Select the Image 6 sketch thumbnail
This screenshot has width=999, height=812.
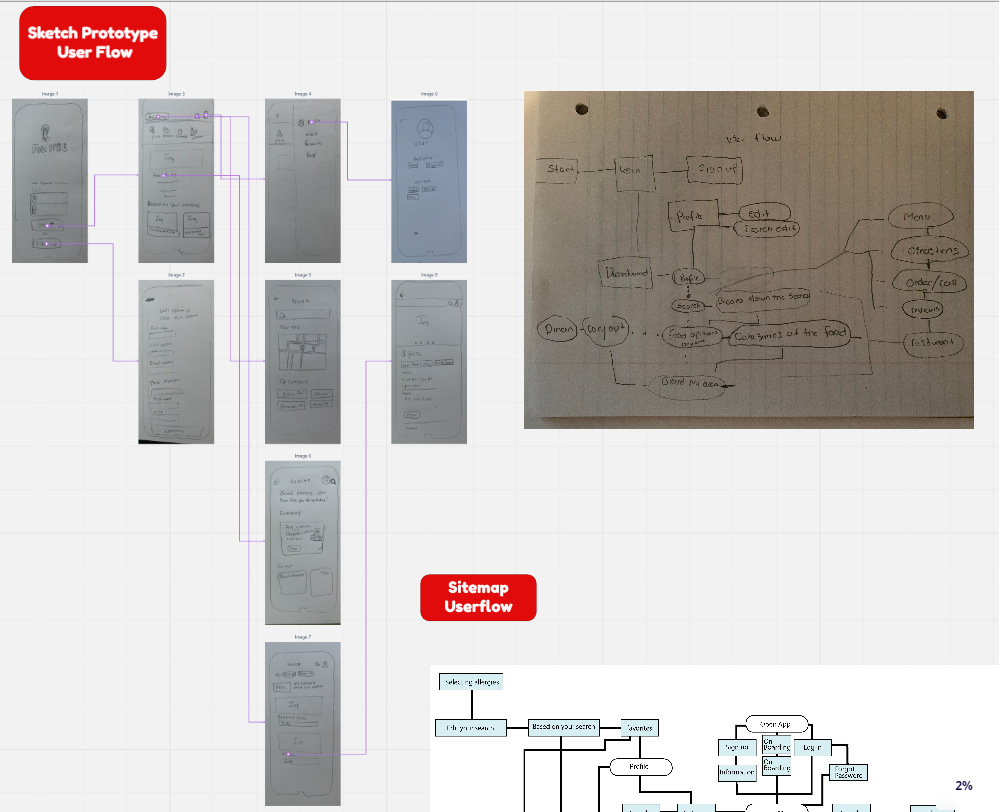click(303, 542)
